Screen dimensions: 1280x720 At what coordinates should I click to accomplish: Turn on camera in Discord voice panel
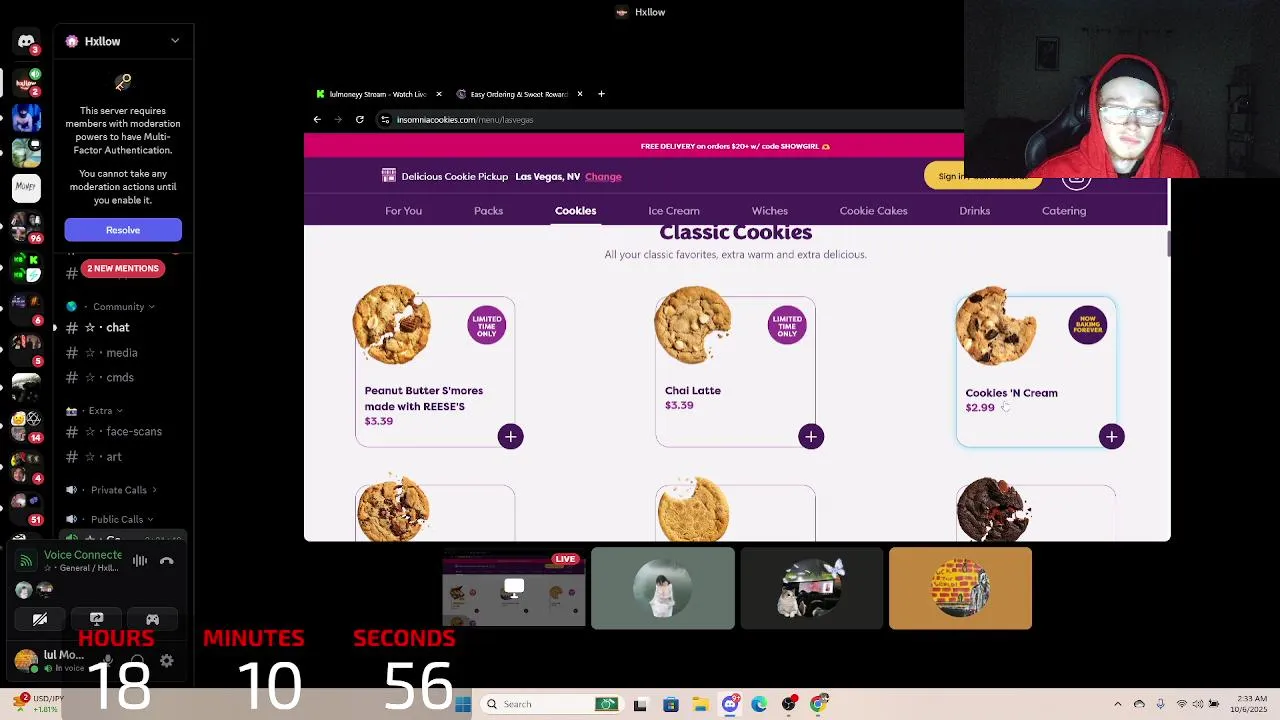click(40, 619)
